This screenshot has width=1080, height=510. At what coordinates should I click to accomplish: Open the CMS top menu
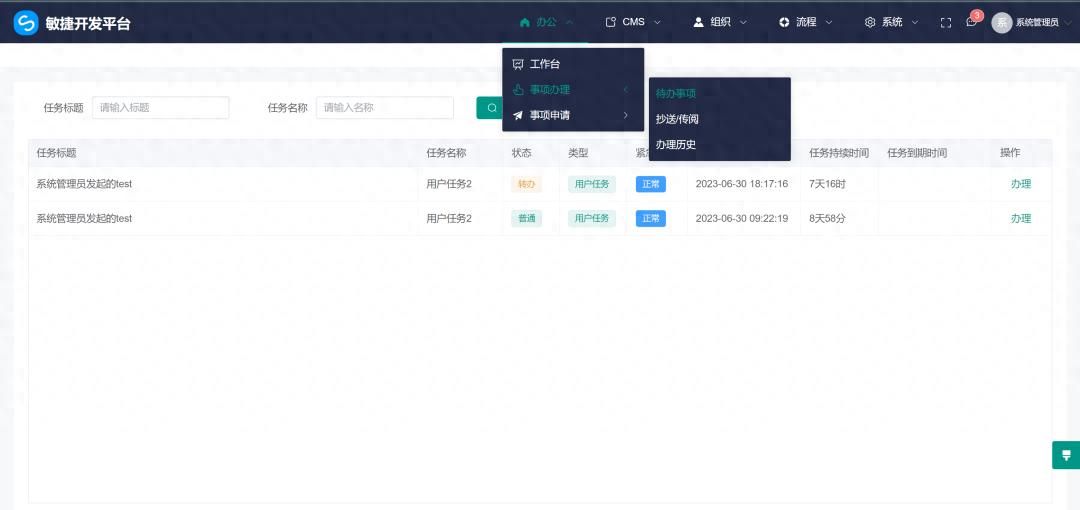633,22
